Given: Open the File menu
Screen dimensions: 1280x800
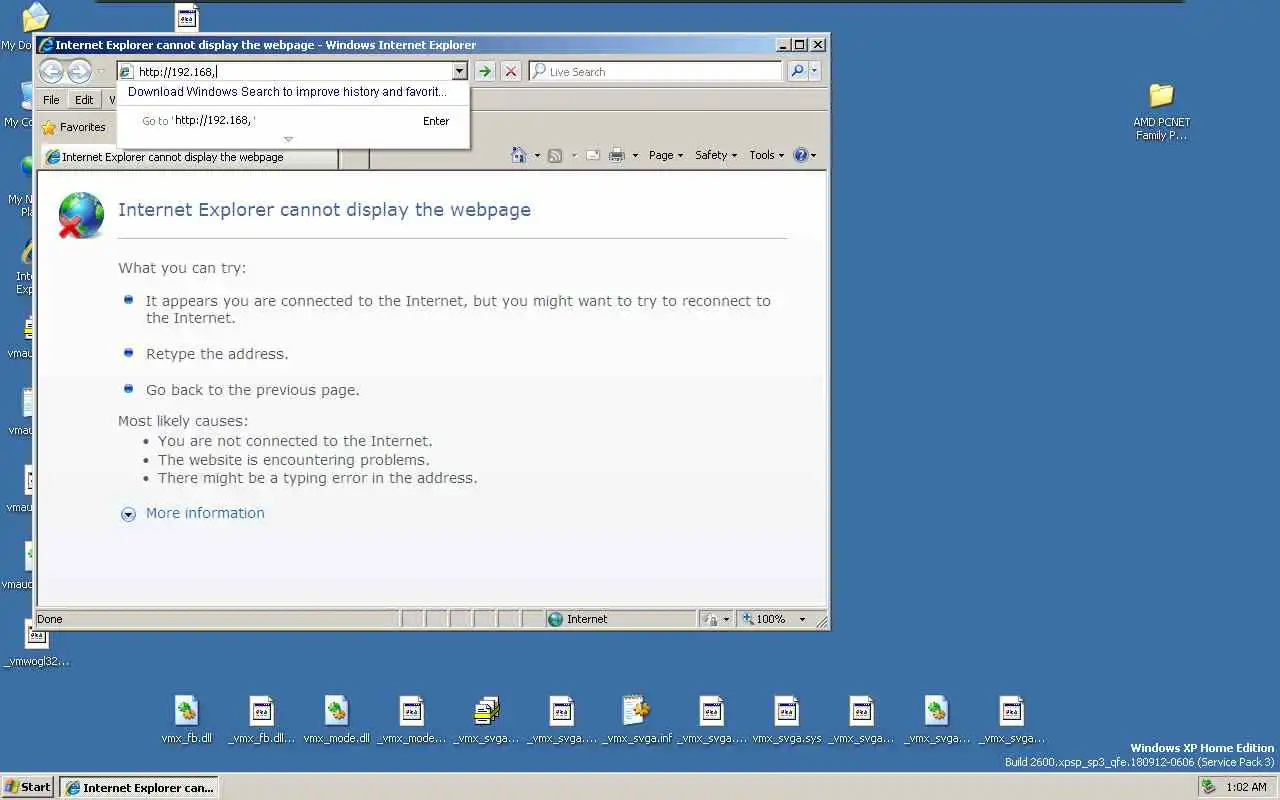Looking at the screenshot, I should tap(51, 100).
